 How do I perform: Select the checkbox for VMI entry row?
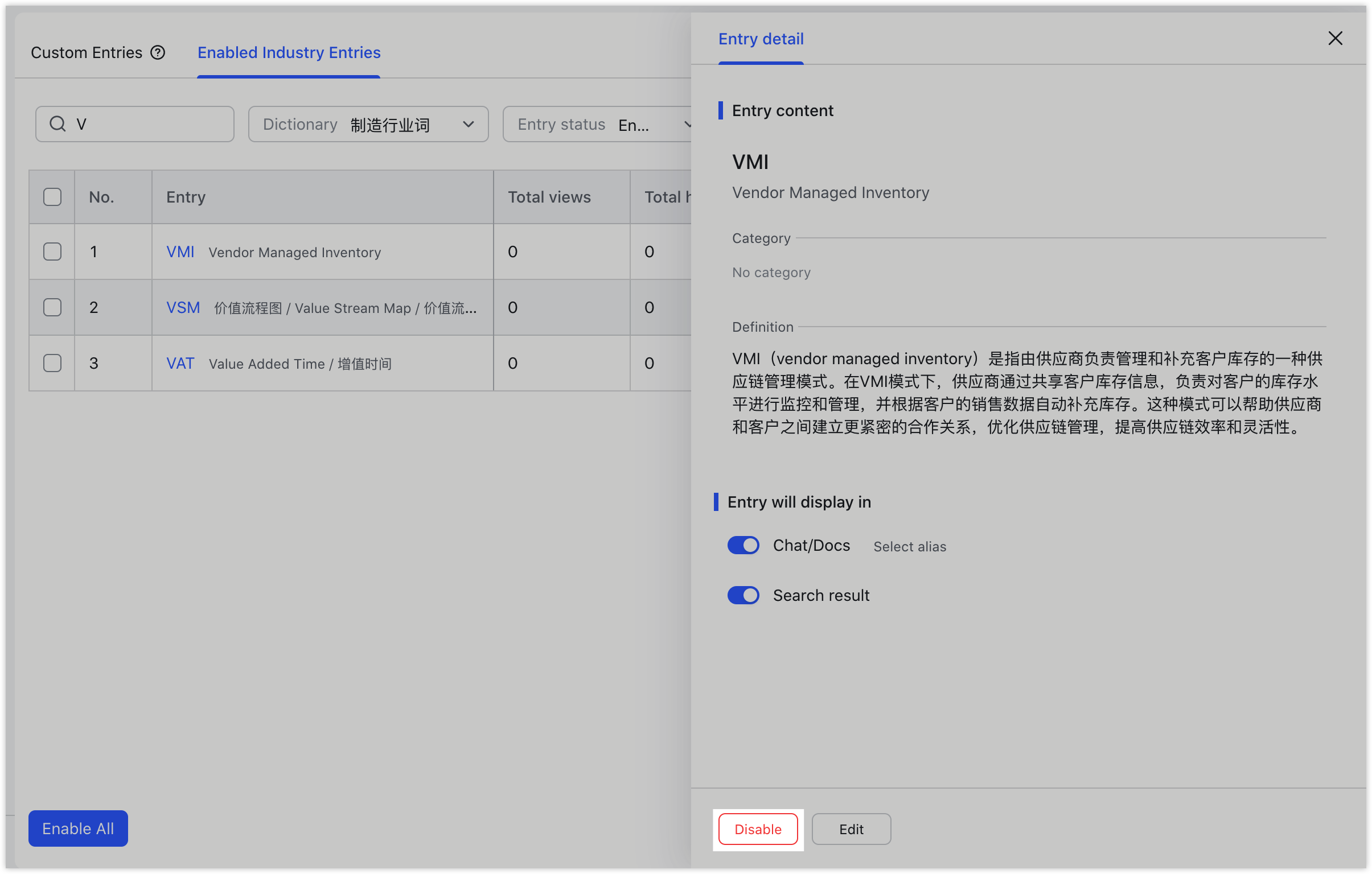52,251
